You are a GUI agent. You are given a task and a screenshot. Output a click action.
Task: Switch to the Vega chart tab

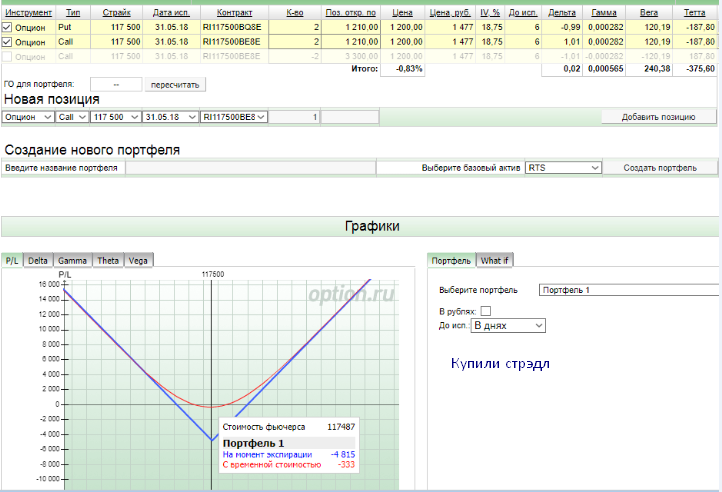click(138, 260)
